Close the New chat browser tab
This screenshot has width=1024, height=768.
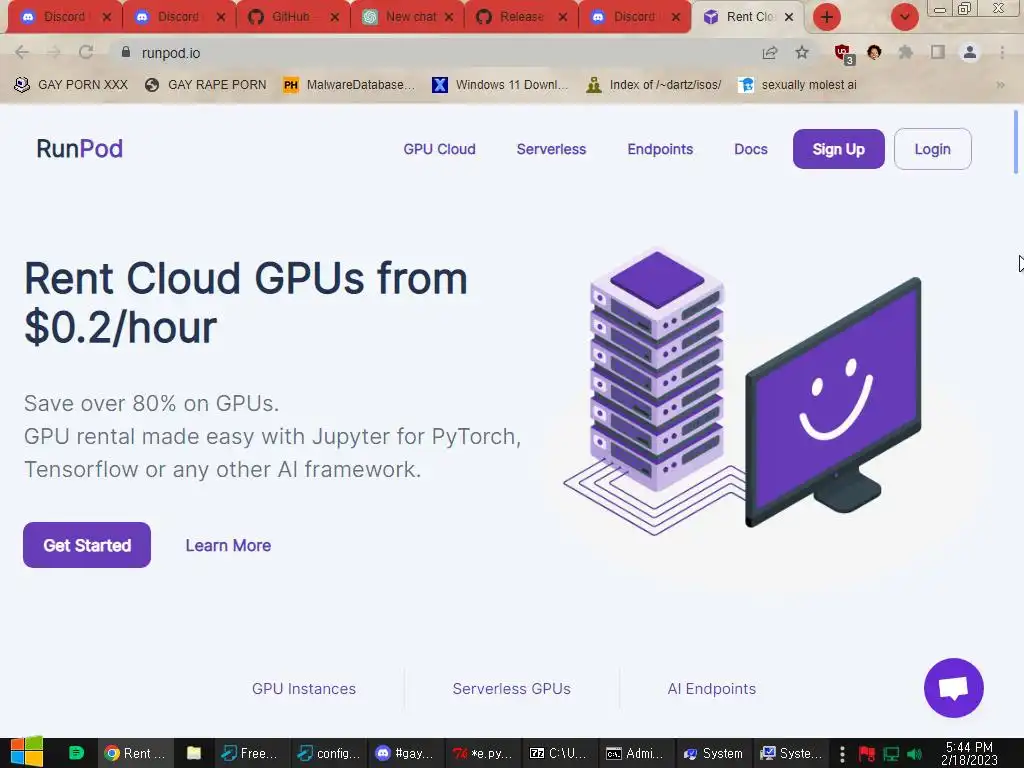(449, 17)
